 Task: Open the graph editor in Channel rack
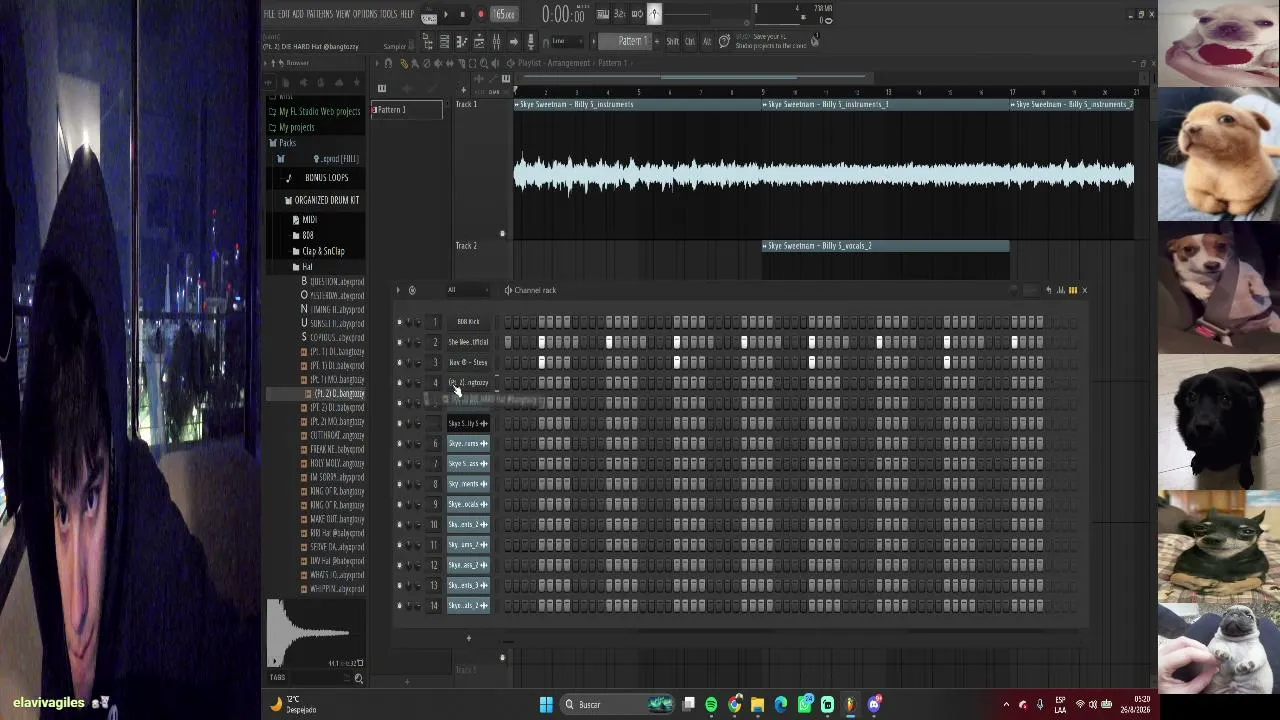click(x=1060, y=290)
